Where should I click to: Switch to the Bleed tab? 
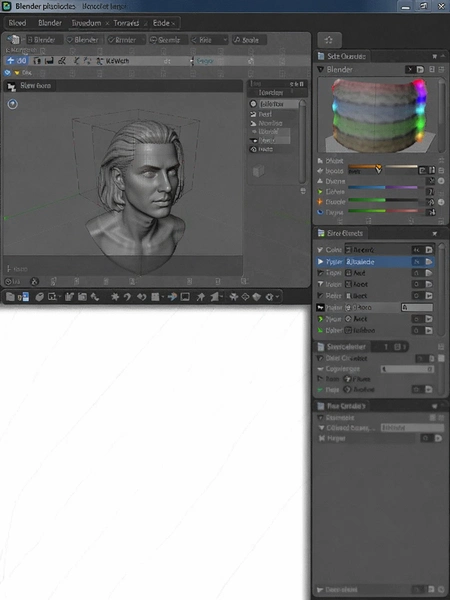18,23
